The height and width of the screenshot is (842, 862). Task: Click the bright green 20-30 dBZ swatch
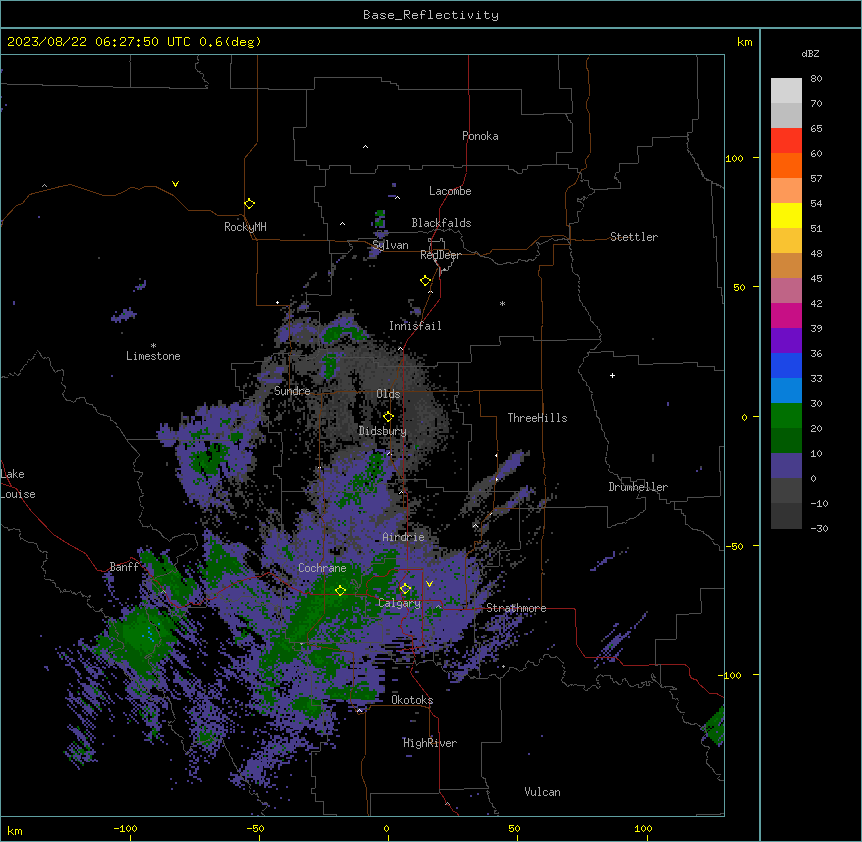pos(786,416)
